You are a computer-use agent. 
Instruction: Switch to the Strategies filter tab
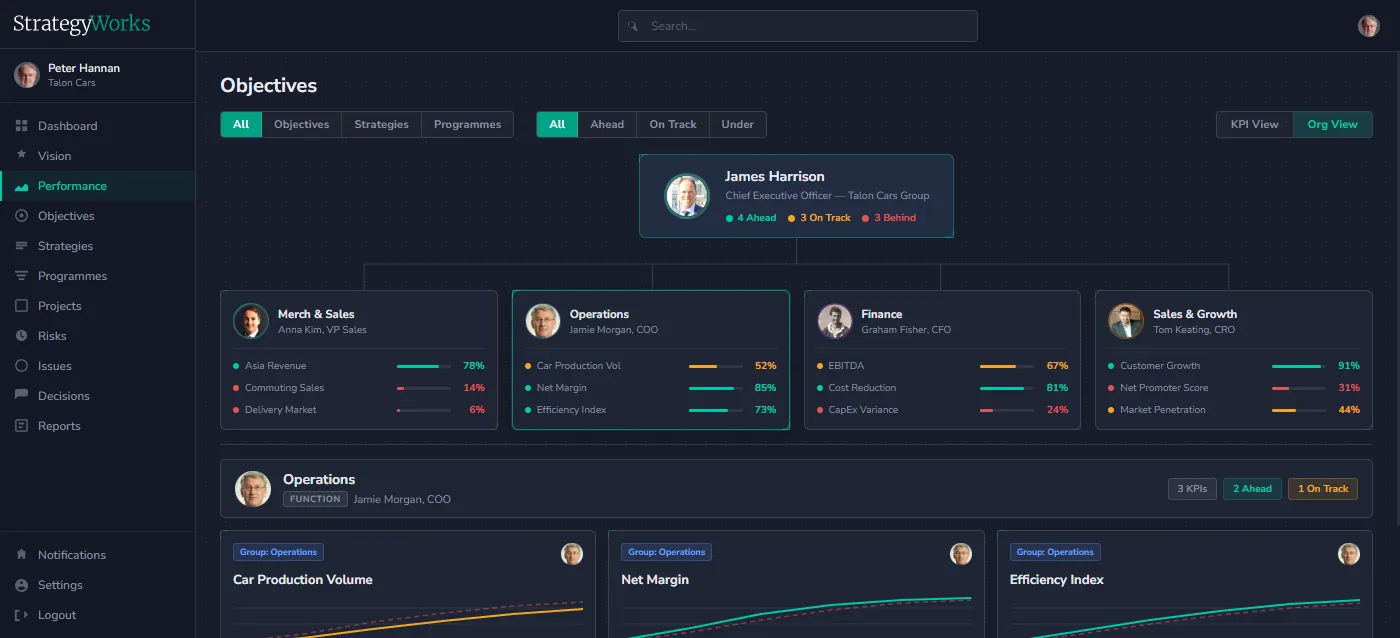click(x=381, y=124)
